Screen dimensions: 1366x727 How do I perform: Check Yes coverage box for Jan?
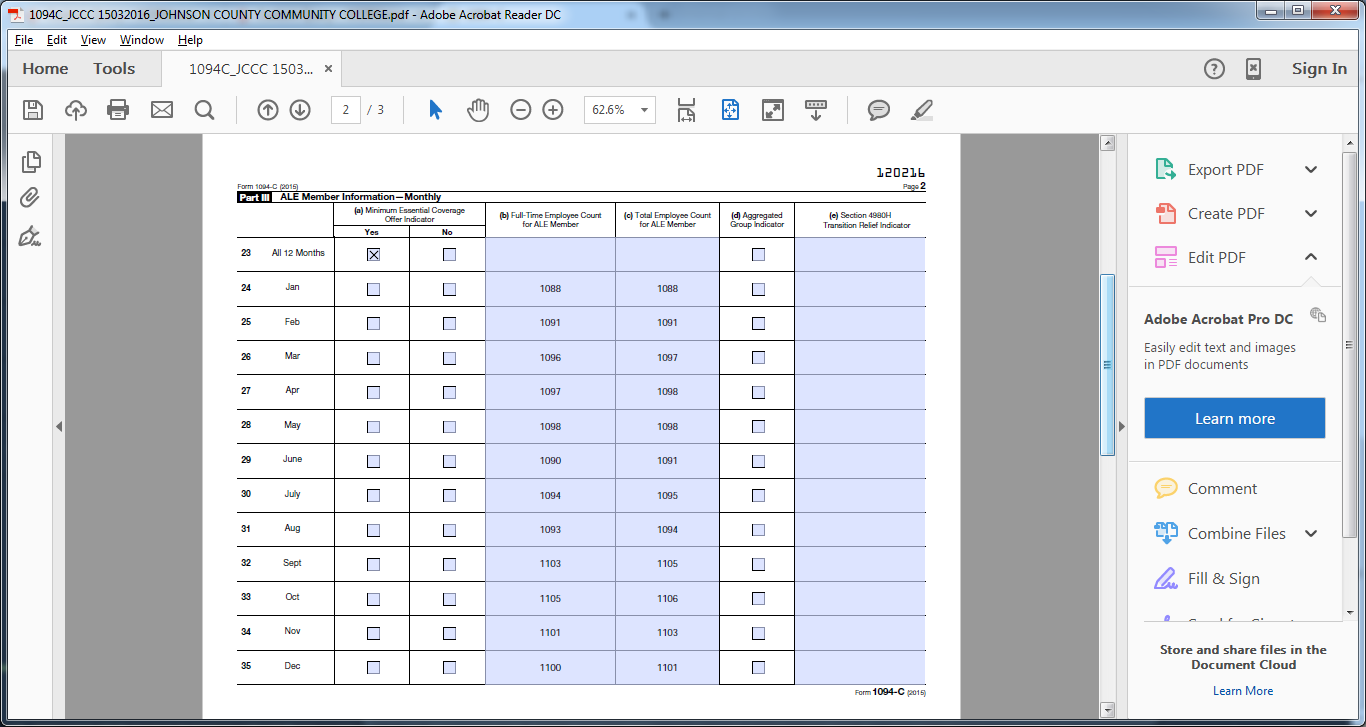373,290
